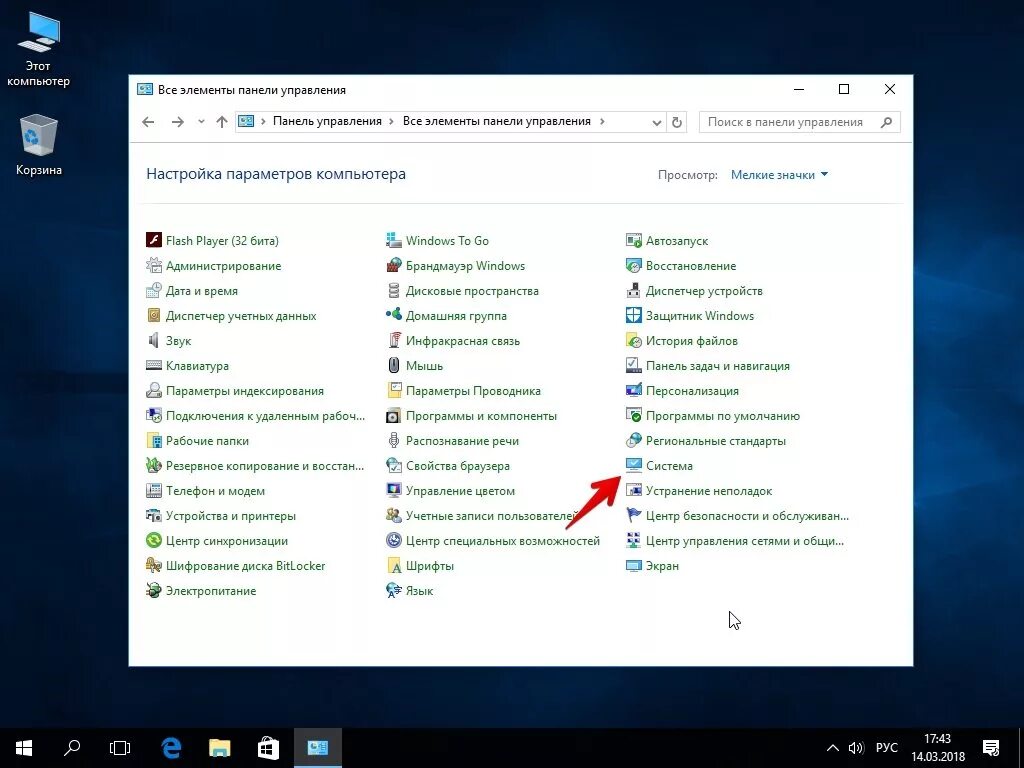
Task: Open the taskbar clock and date
Action: pos(938,748)
